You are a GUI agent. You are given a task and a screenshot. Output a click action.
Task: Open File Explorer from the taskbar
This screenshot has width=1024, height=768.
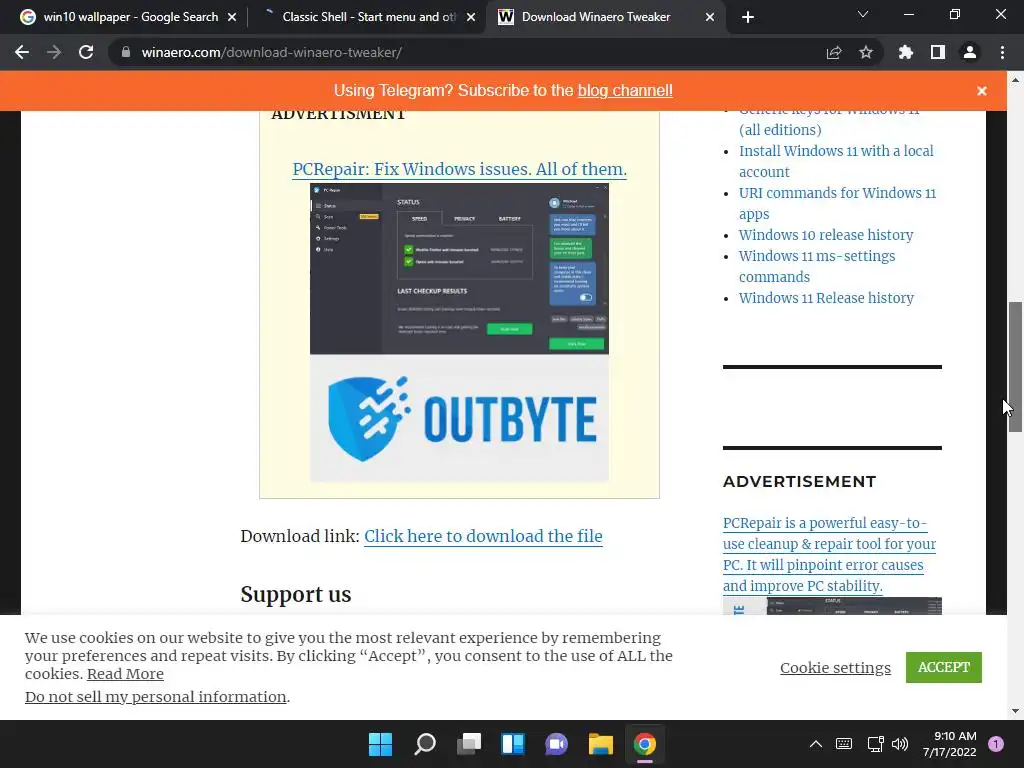[601, 744]
